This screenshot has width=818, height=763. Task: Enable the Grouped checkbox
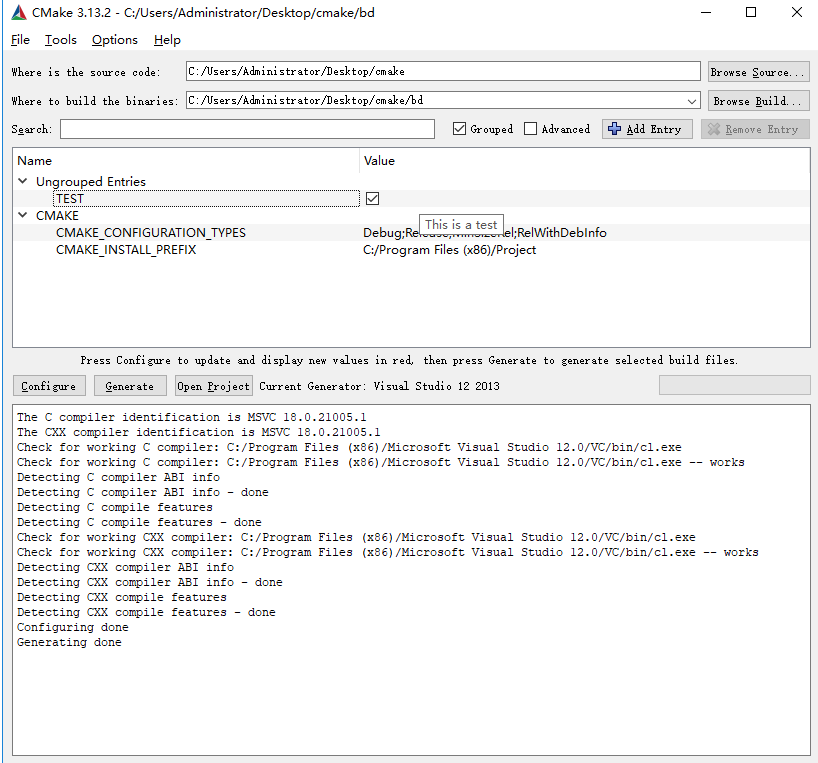458,128
